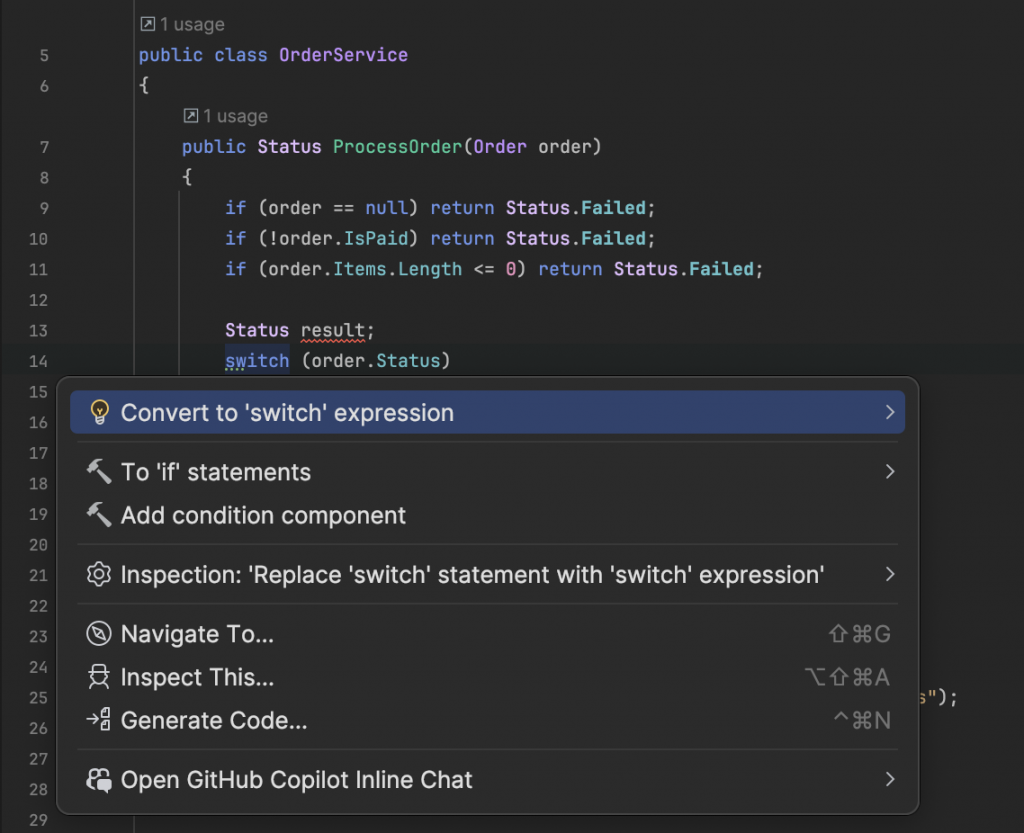Open the Navigate To... menu entry
The height and width of the screenshot is (833, 1024).
[197, 634]
